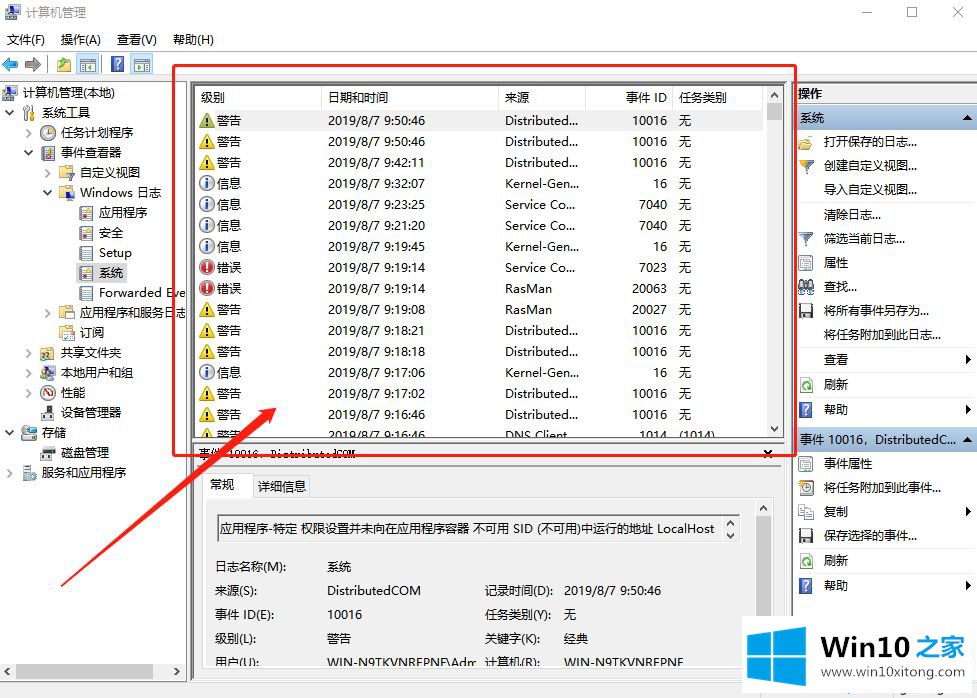Screen dimensions: 977x698
Task: Click the left tree horizontal scrollbar right arrow
Action: click(177, 671)
